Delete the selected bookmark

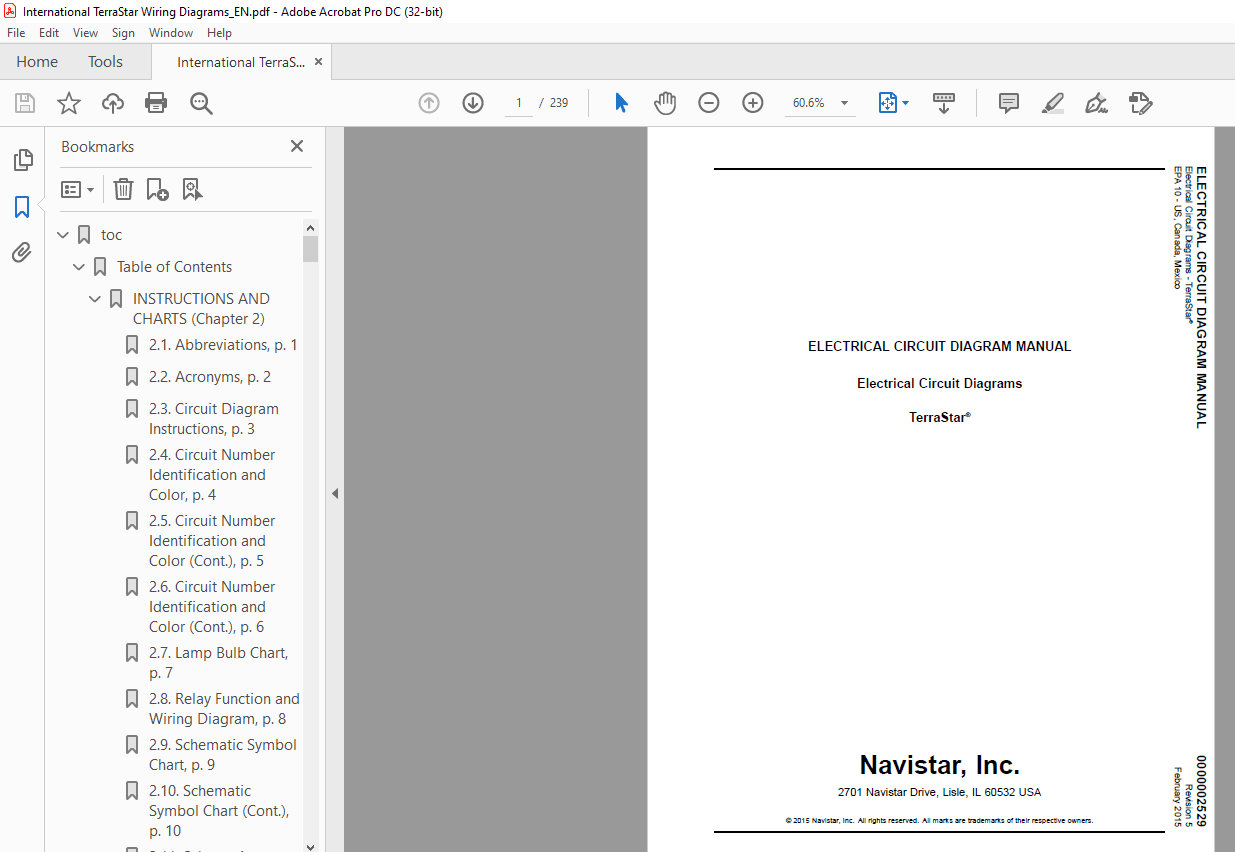tap(122, 189)
